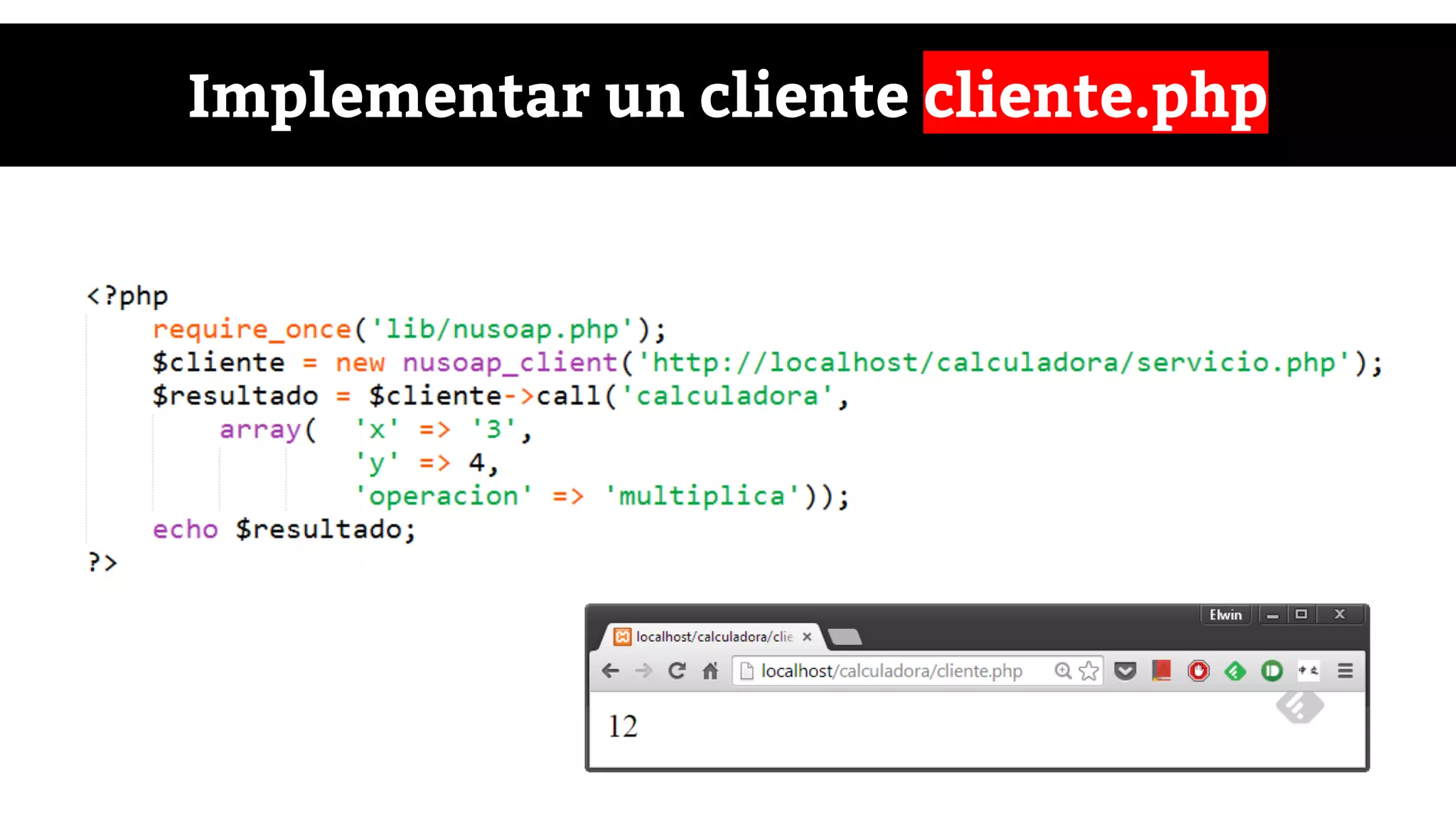Bookmark page with the star icon
This screenshot has height=819, width=1456.
[x=1088, y=670]
